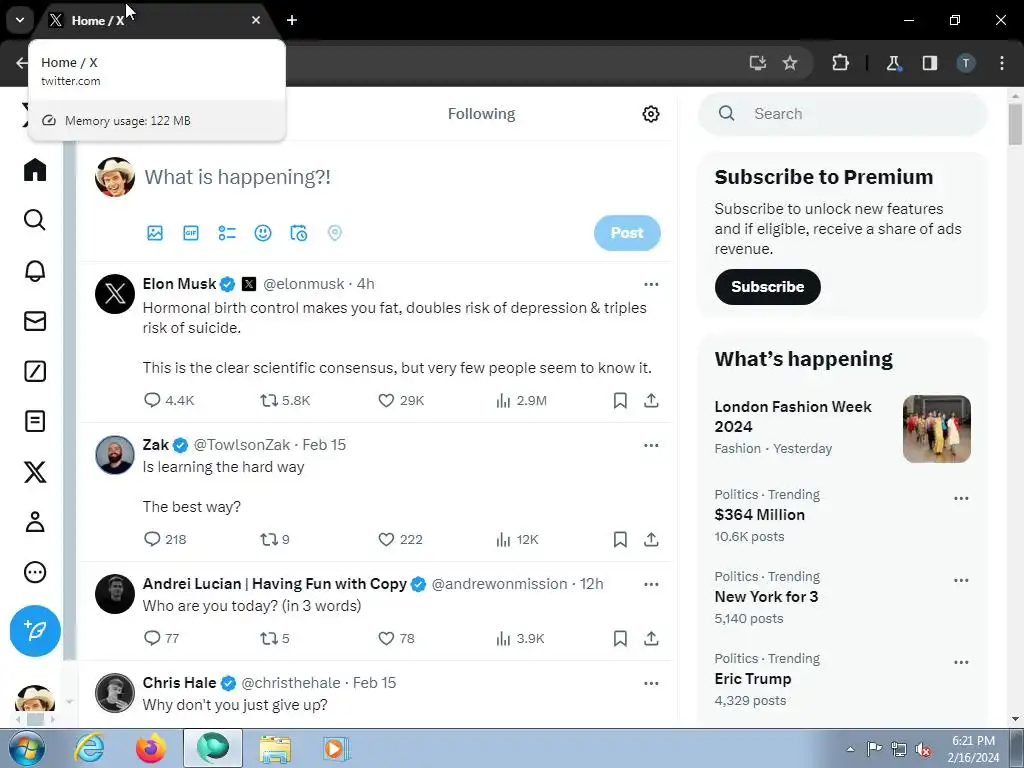Add a GIF to new post
The image size is (1024, 768).
click(191, 233)
